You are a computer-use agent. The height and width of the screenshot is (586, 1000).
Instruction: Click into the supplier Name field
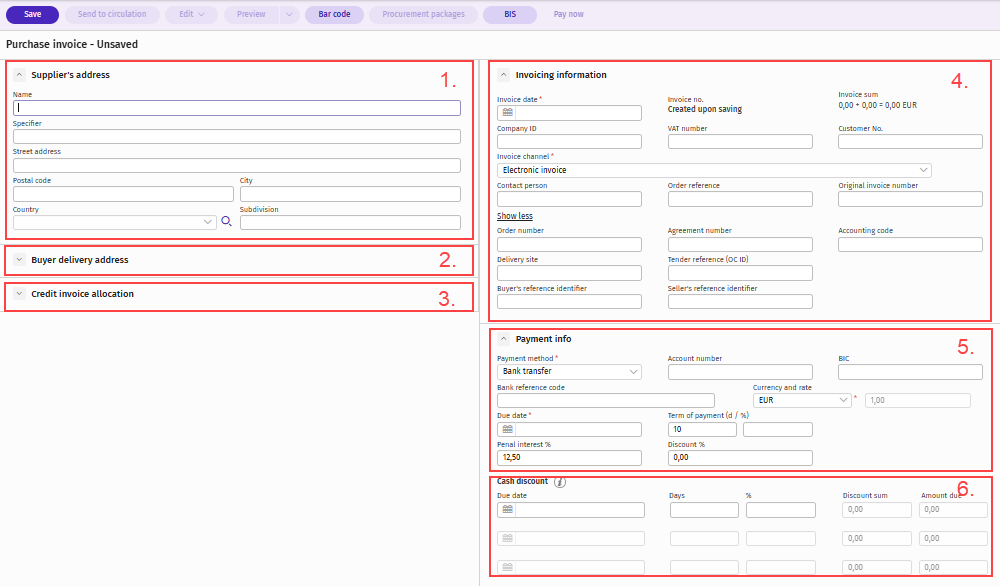pyautogui.click(x=237, y=108)
